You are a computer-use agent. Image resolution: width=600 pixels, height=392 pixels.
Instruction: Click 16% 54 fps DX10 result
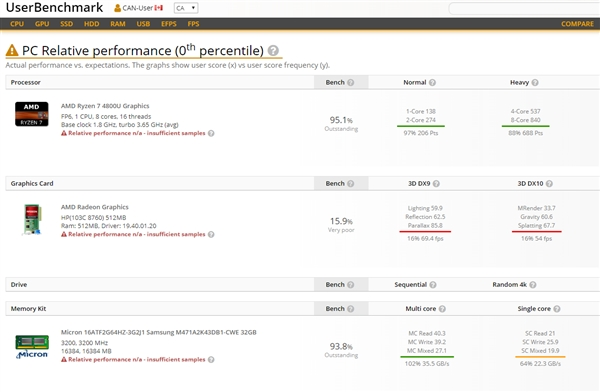pos(536,238)
